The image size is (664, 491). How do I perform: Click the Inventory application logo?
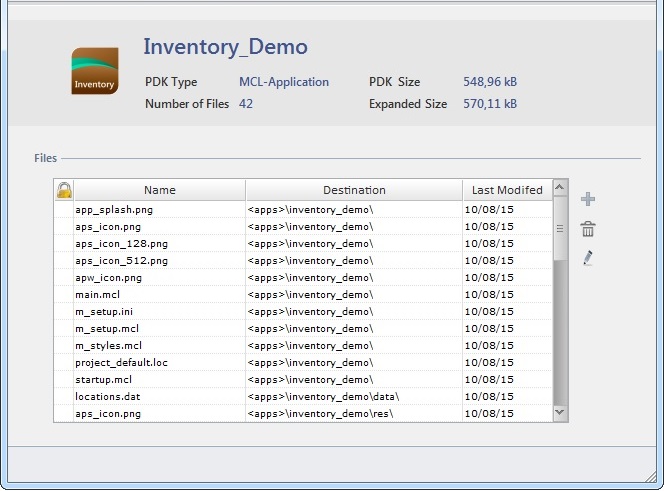pos(95,72)
